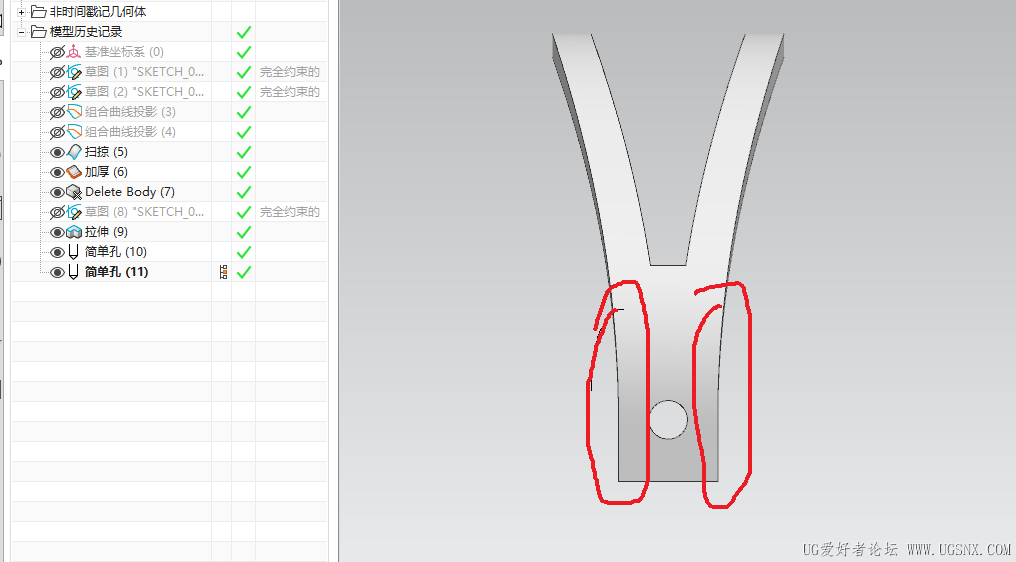Viewport: 1016px width, 562px height.
Task: Click the folder icon of 非时间戳记几何体
Action: [38, 12]
